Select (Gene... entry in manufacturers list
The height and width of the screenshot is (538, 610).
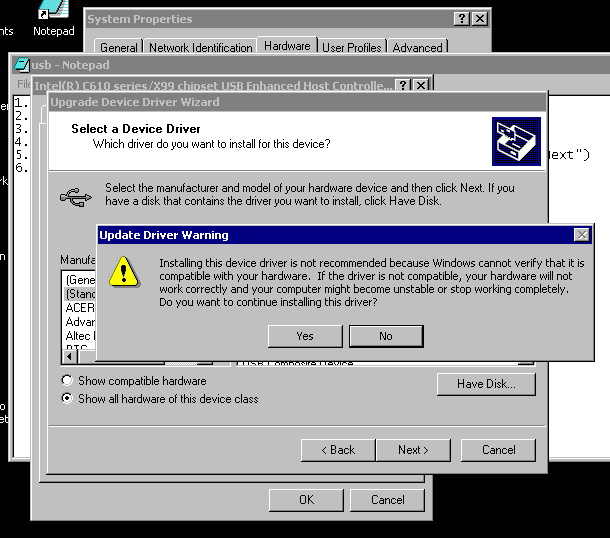[x=80, y=280]
